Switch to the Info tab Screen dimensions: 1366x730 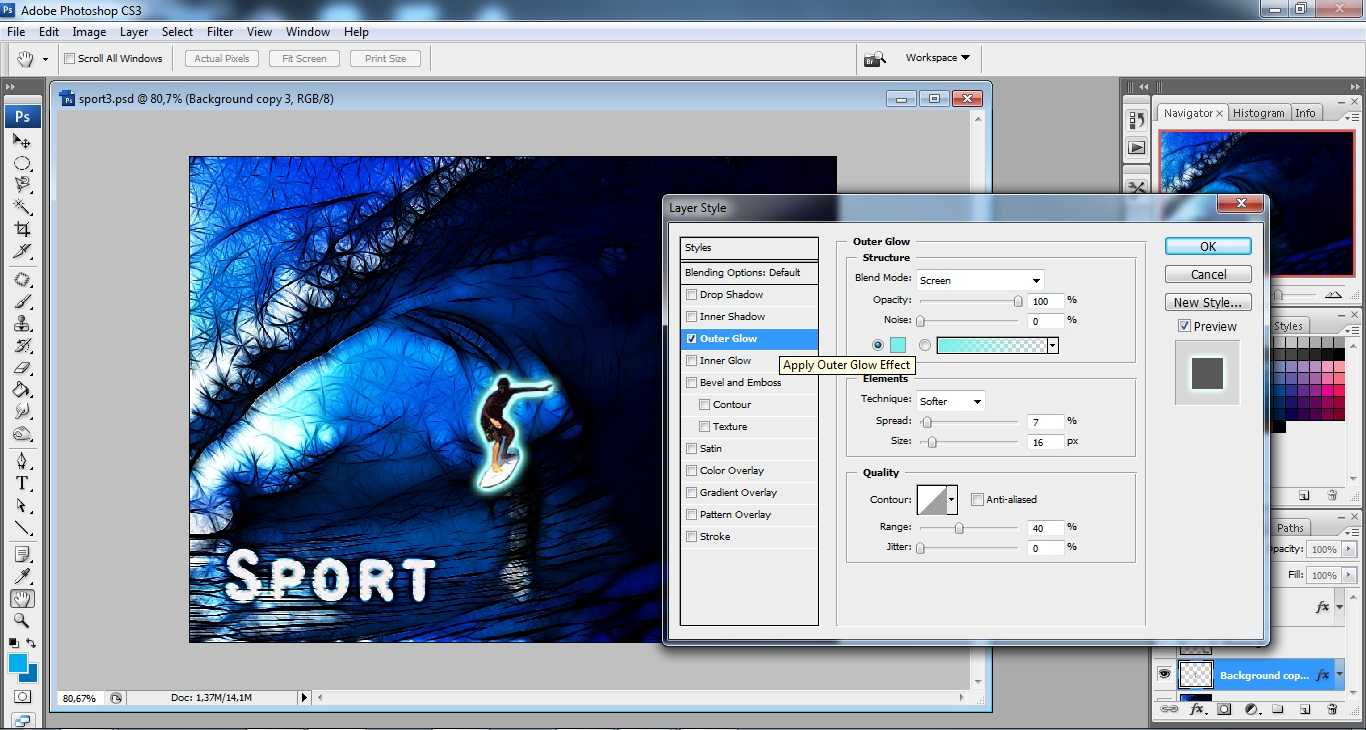pos(1306,113)
